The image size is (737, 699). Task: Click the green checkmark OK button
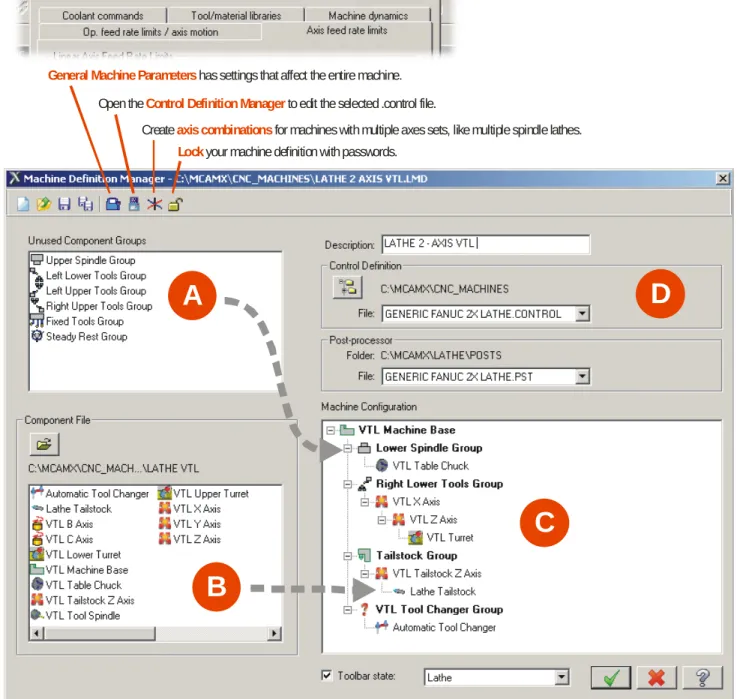[x=611, y=678]
